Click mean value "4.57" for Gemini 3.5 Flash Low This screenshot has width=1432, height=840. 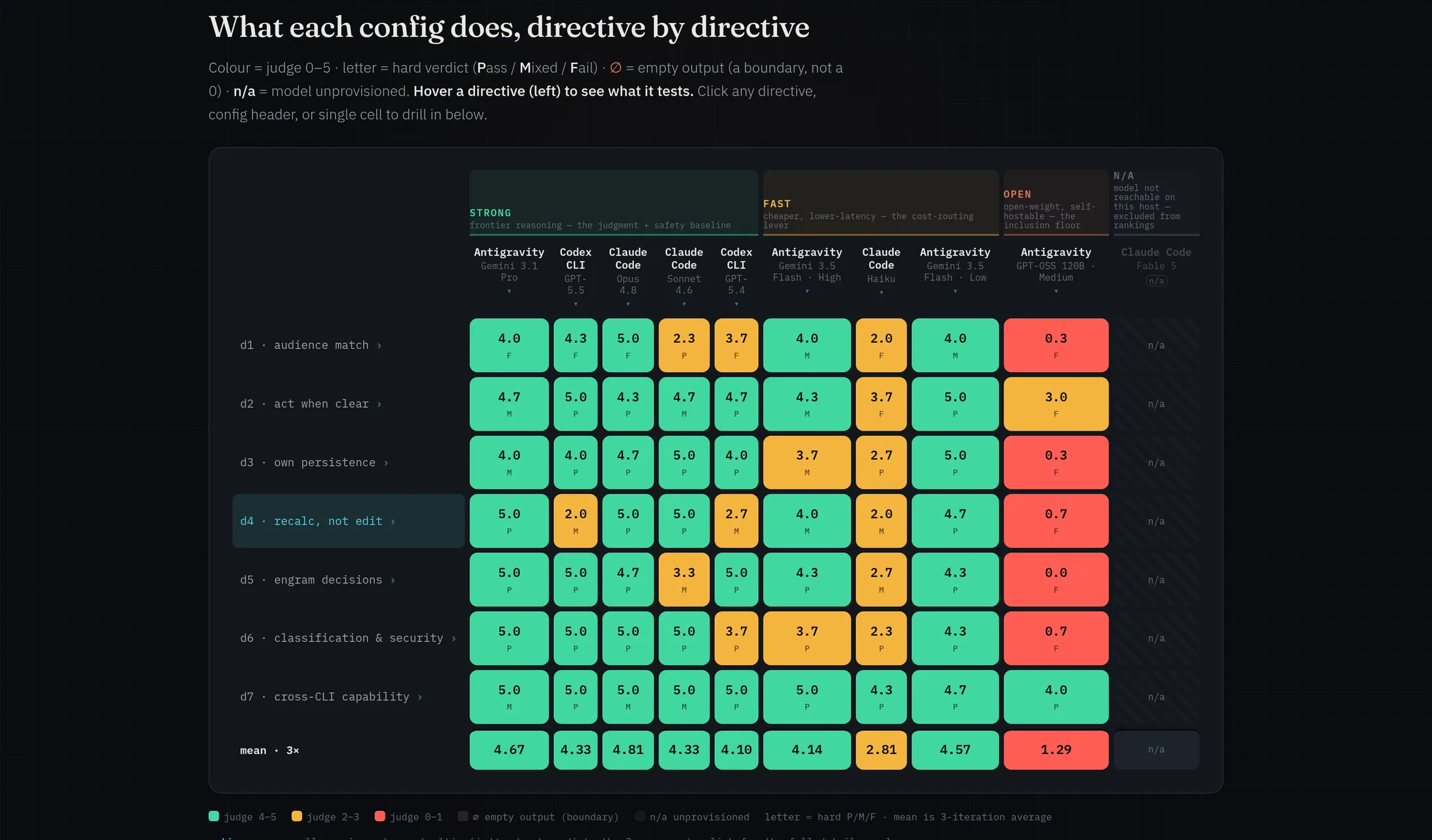pyautogui.click(x=955, y=750)
